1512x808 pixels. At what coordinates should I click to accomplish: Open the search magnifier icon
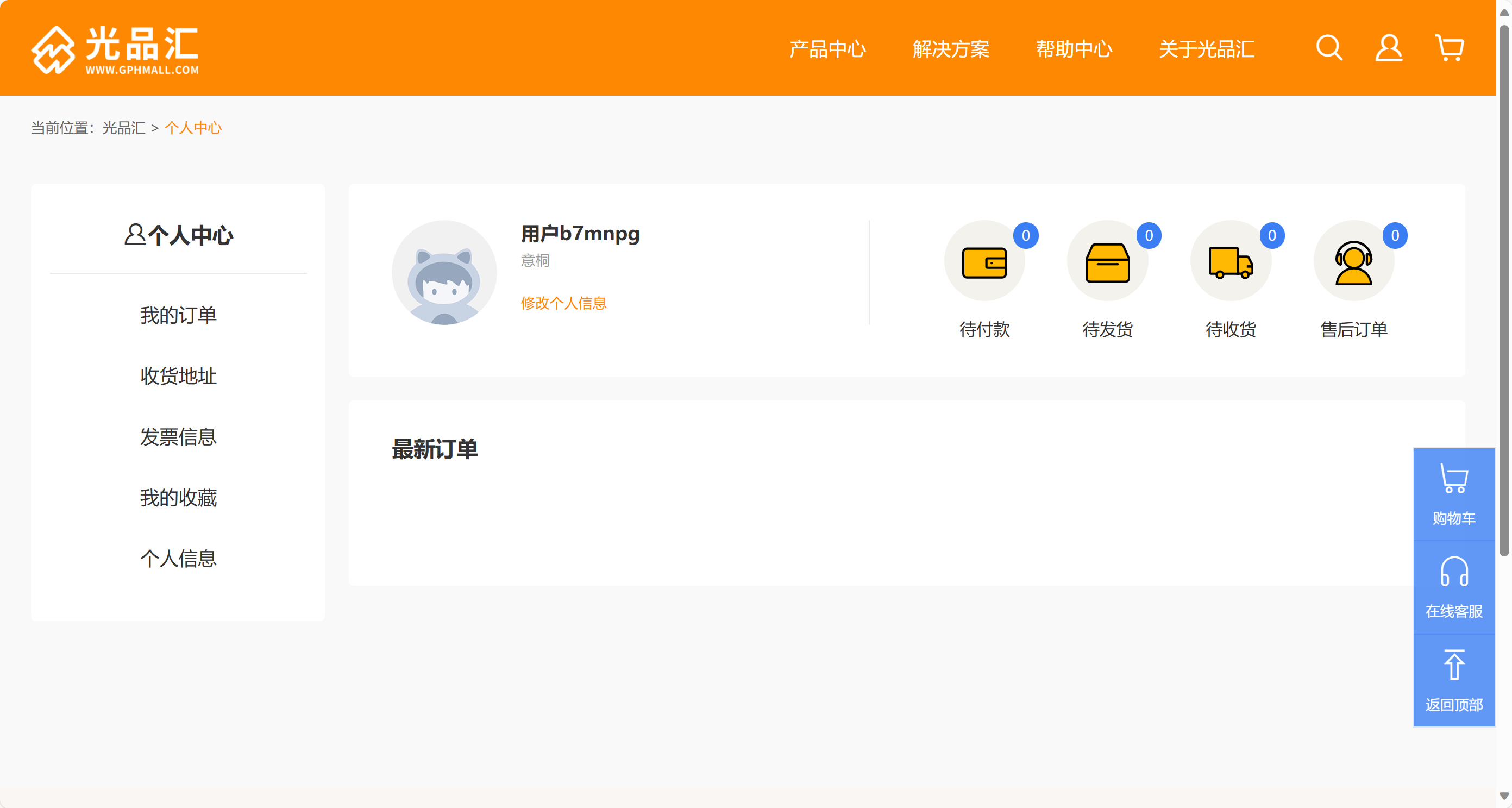[x=1329, y=48]
